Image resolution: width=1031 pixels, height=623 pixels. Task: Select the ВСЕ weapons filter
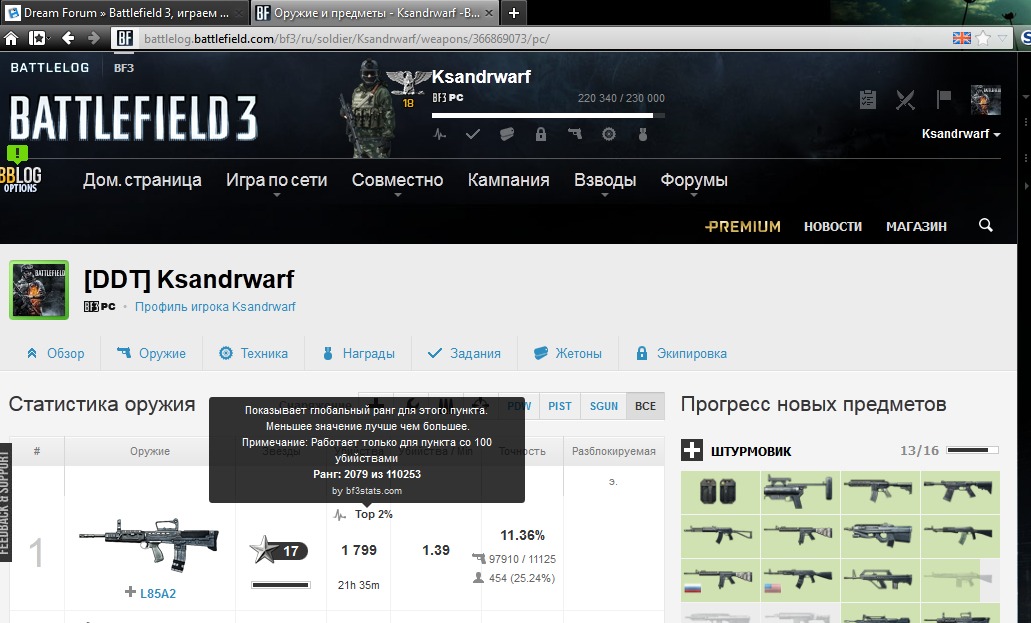click(645, 406)
